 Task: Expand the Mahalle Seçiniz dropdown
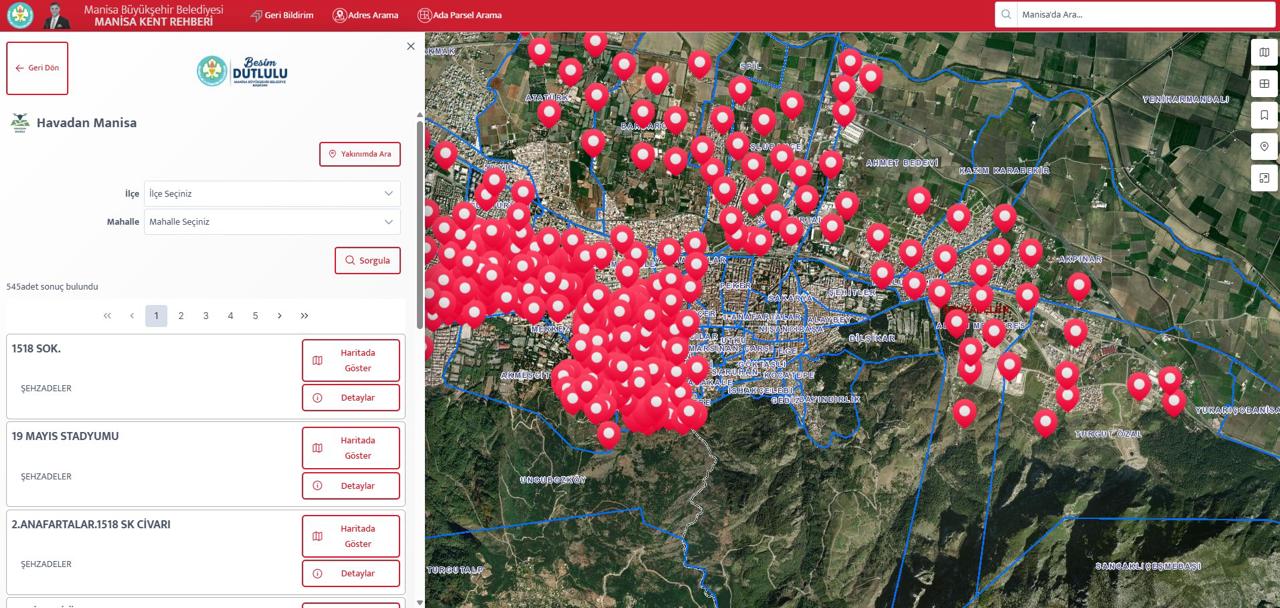point(272,222)
